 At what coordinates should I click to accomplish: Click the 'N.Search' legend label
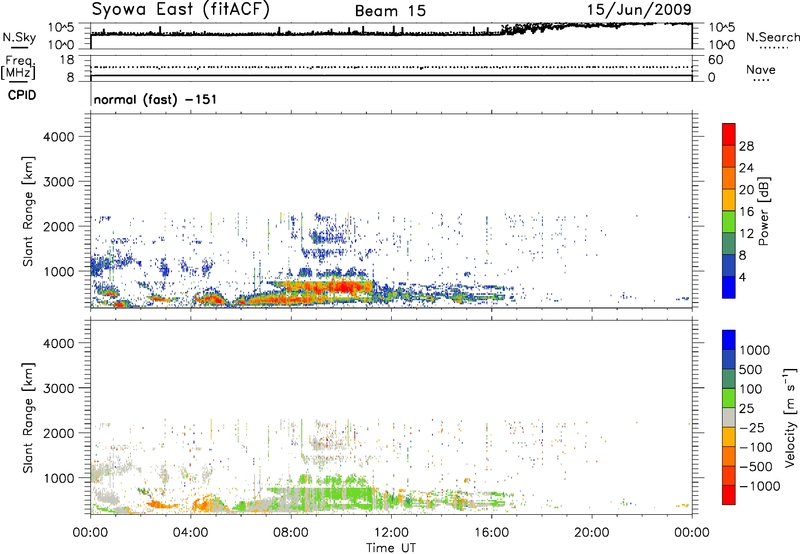[772, 37]
